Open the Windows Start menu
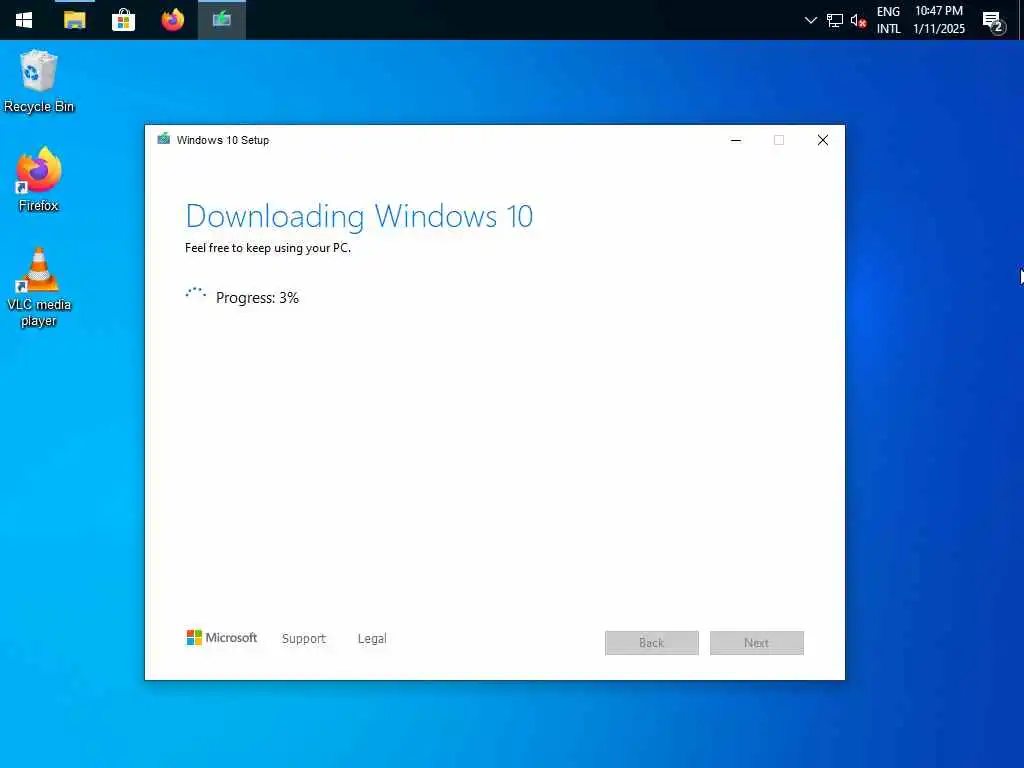 pos(24,20)
